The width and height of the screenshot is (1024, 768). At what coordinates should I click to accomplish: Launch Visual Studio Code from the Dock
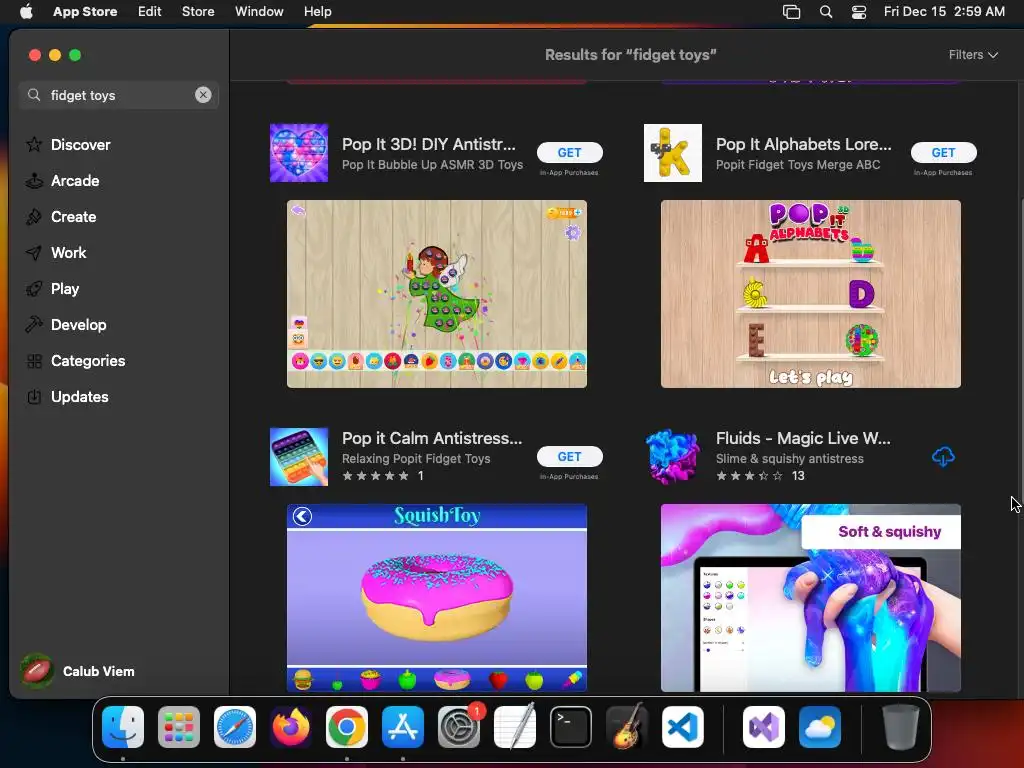pyautogui.click(x=683, y=727)
